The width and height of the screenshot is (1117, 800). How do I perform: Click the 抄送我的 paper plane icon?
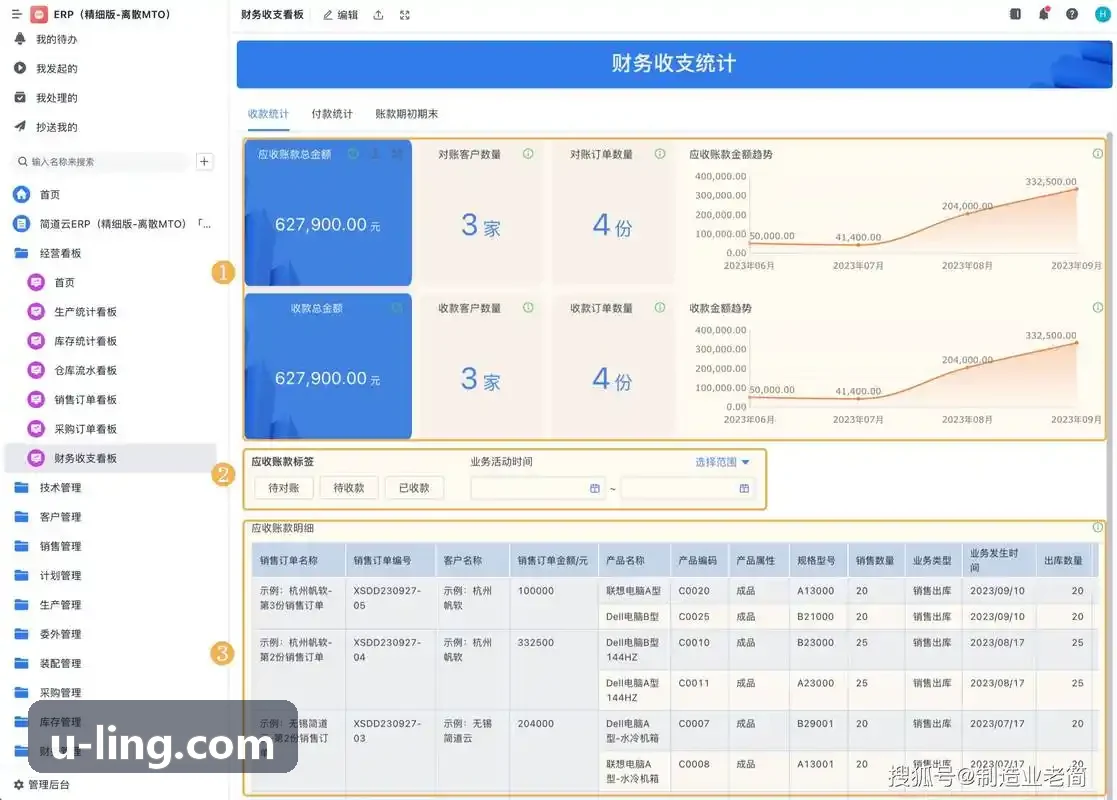20,127
